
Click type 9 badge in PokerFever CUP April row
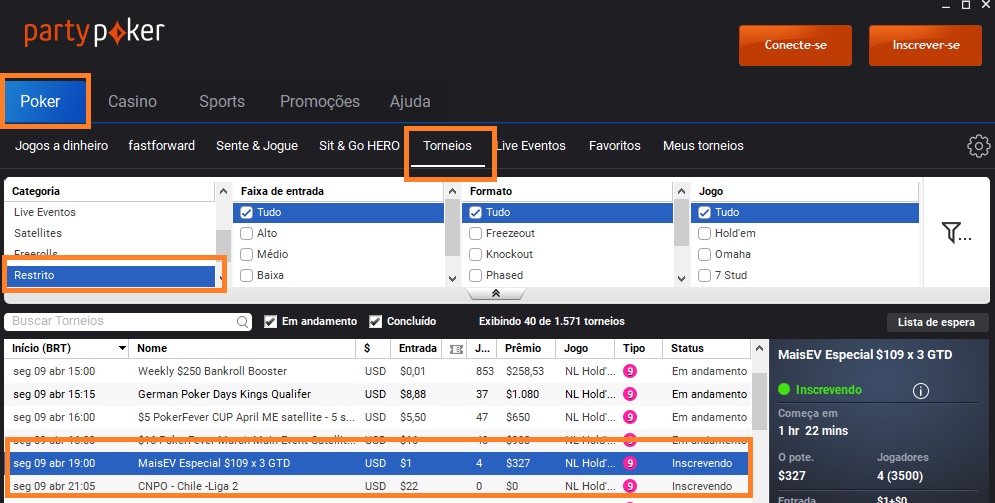(629, 417)
